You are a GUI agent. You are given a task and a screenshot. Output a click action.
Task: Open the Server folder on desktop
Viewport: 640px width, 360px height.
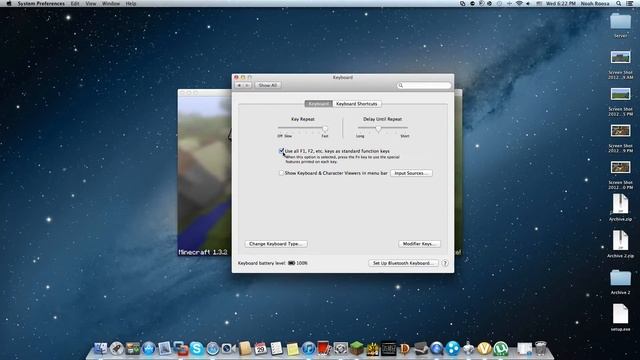620,25
